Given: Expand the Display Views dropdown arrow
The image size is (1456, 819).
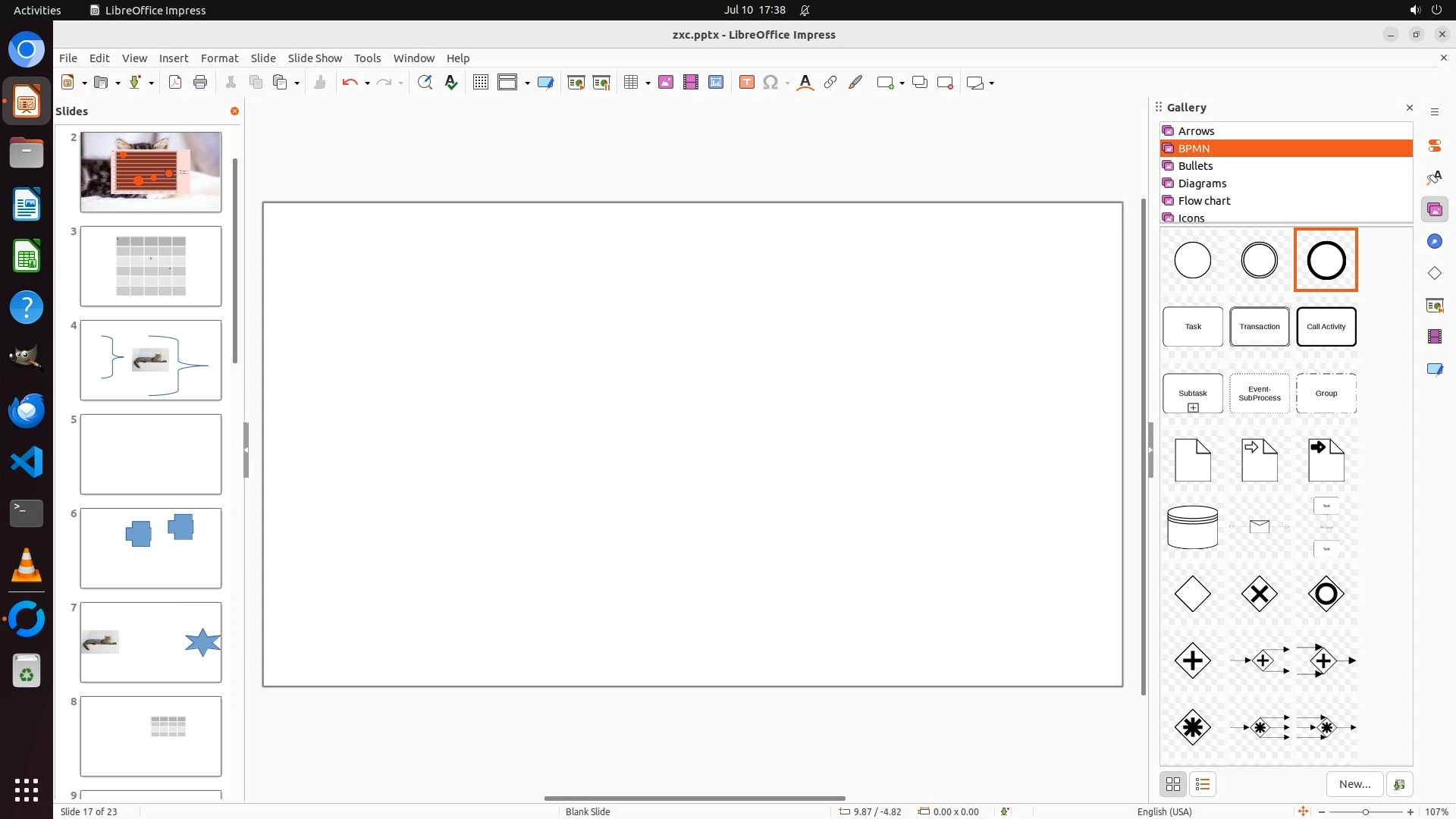Looking at the screenshot, I should [x=527, y=83].
